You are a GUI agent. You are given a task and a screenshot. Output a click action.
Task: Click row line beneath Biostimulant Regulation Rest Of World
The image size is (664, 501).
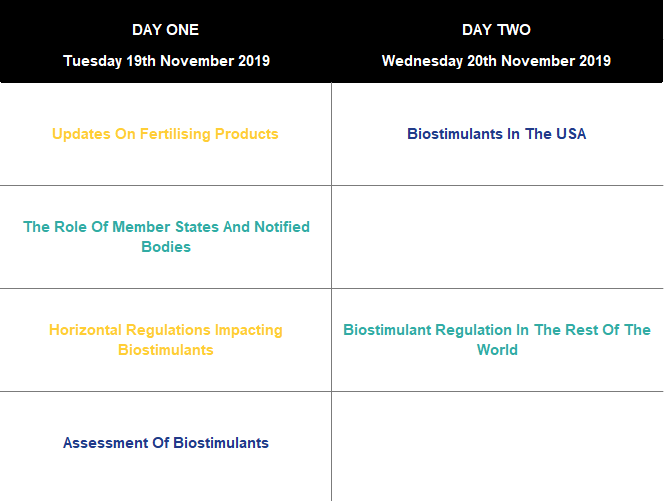(497, 391)
